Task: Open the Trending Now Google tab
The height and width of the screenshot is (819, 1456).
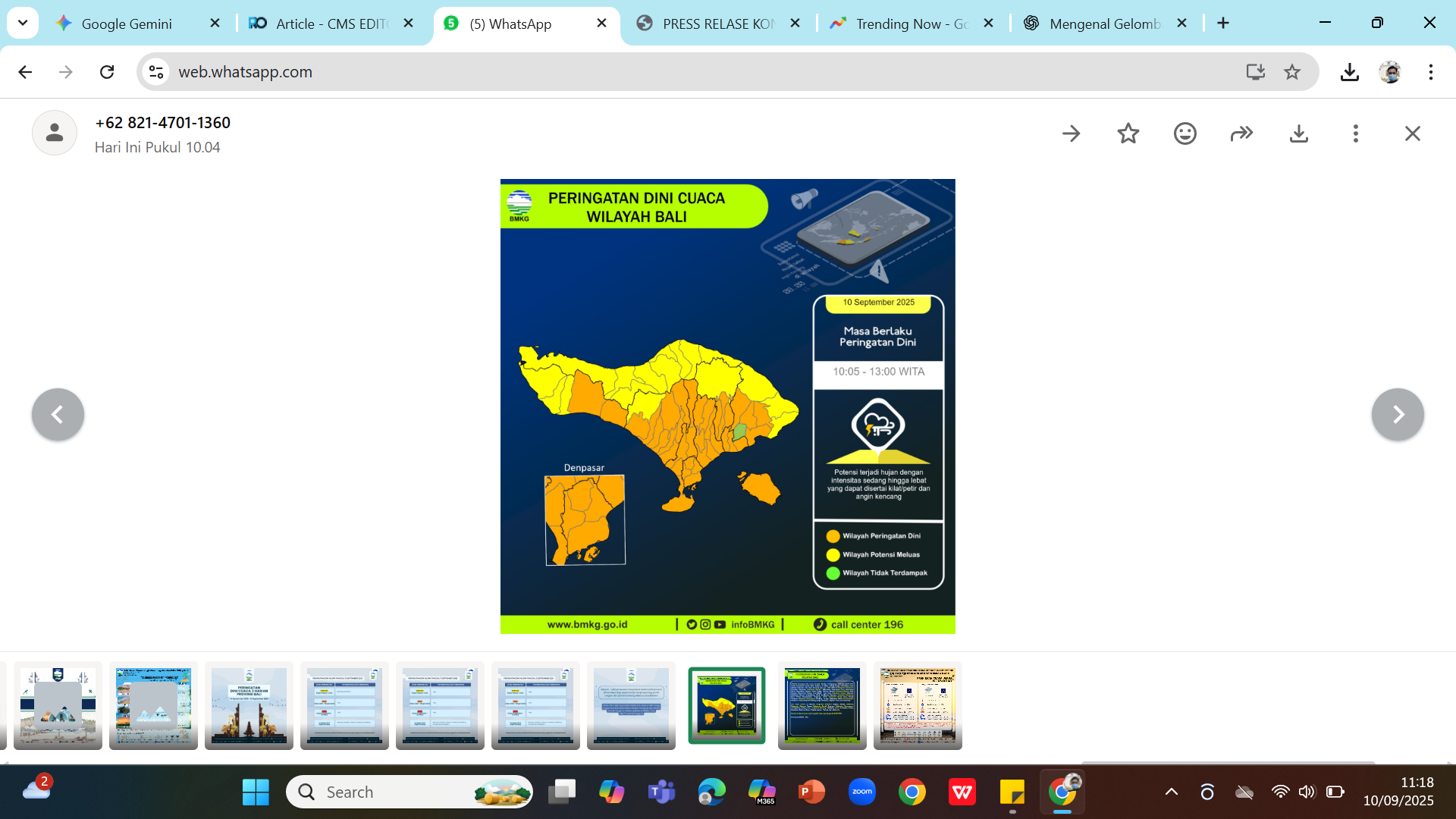Action: [x=912, y=24]
